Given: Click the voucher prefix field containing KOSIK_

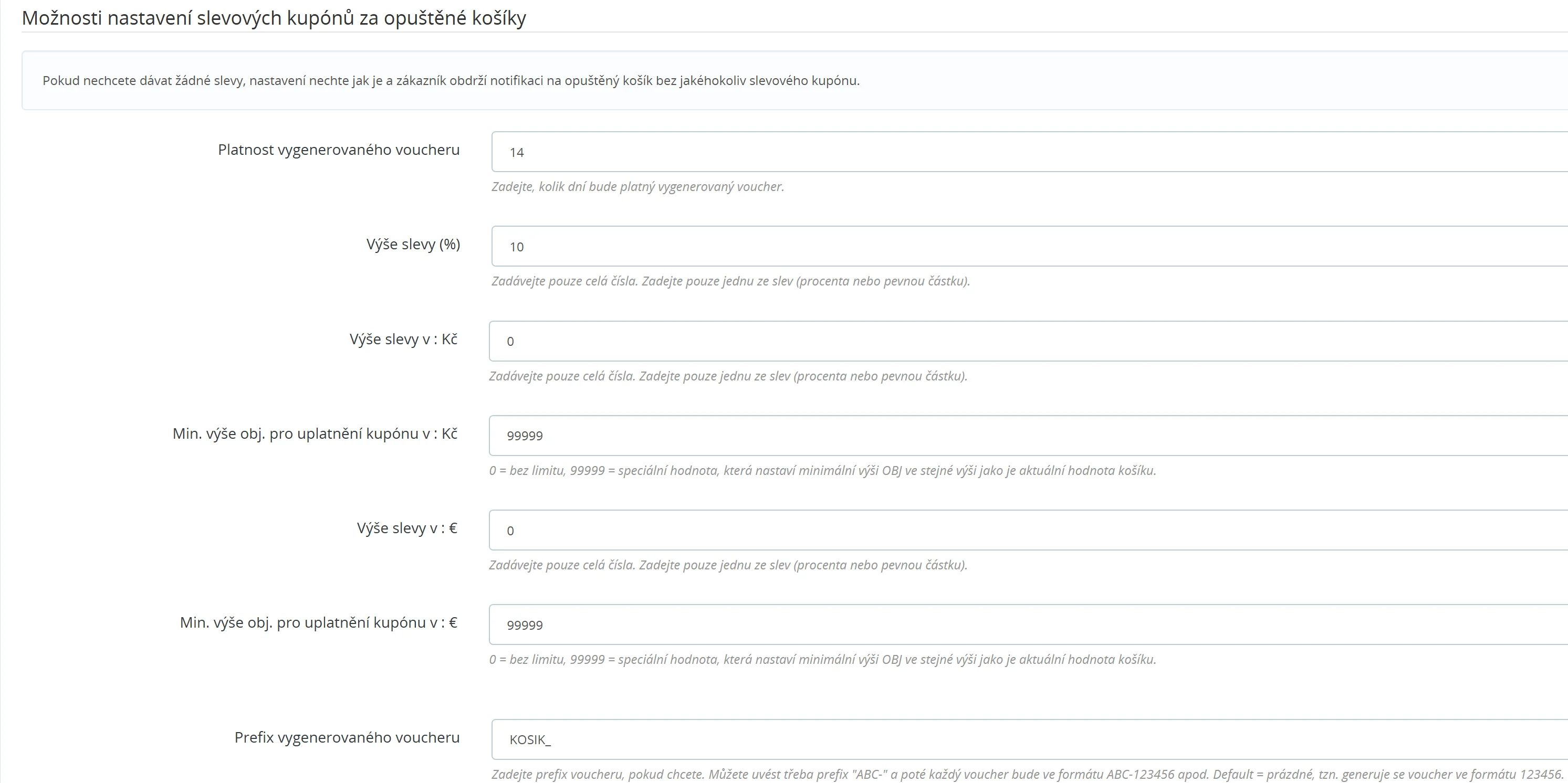Looking at the screenshot, I should 1029,740.
